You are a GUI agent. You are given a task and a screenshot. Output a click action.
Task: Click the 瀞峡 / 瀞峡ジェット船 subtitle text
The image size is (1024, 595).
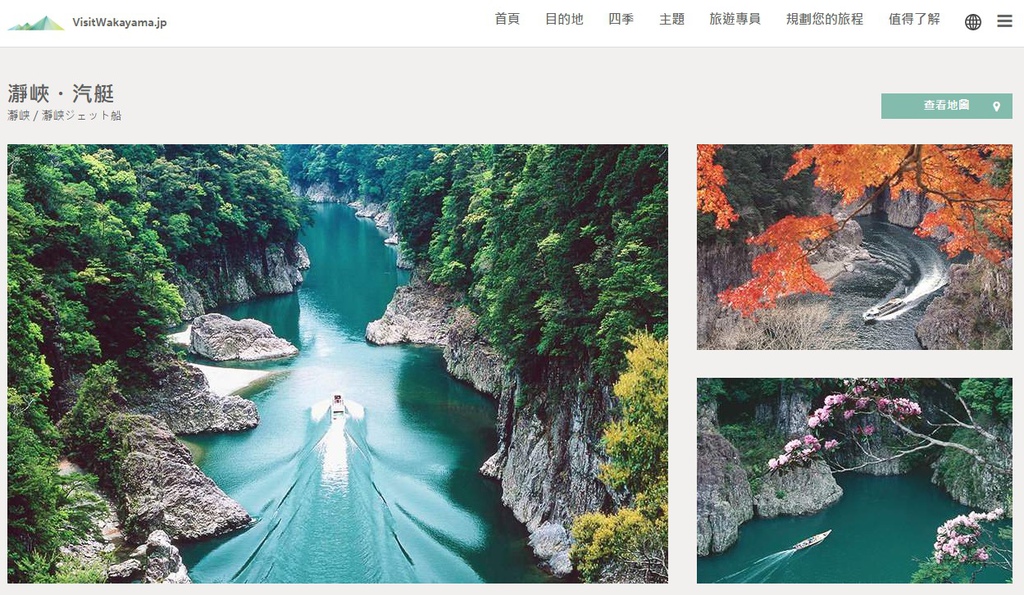(x=65, y=116)
